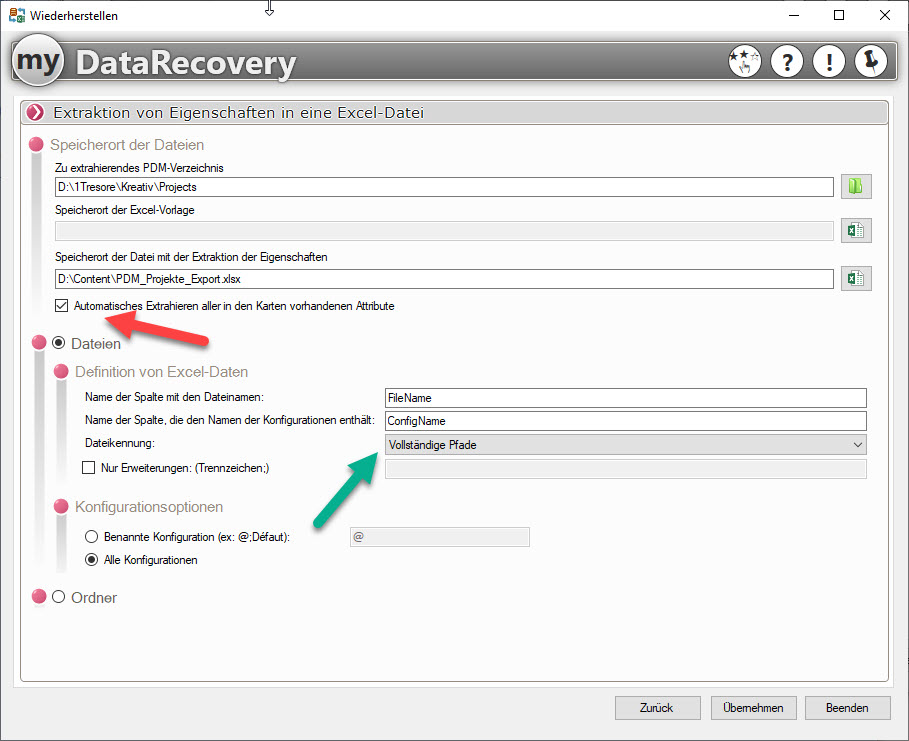
Task: Click the Definition von Excel-Daten heading
Action: click(x=162, y=372)
